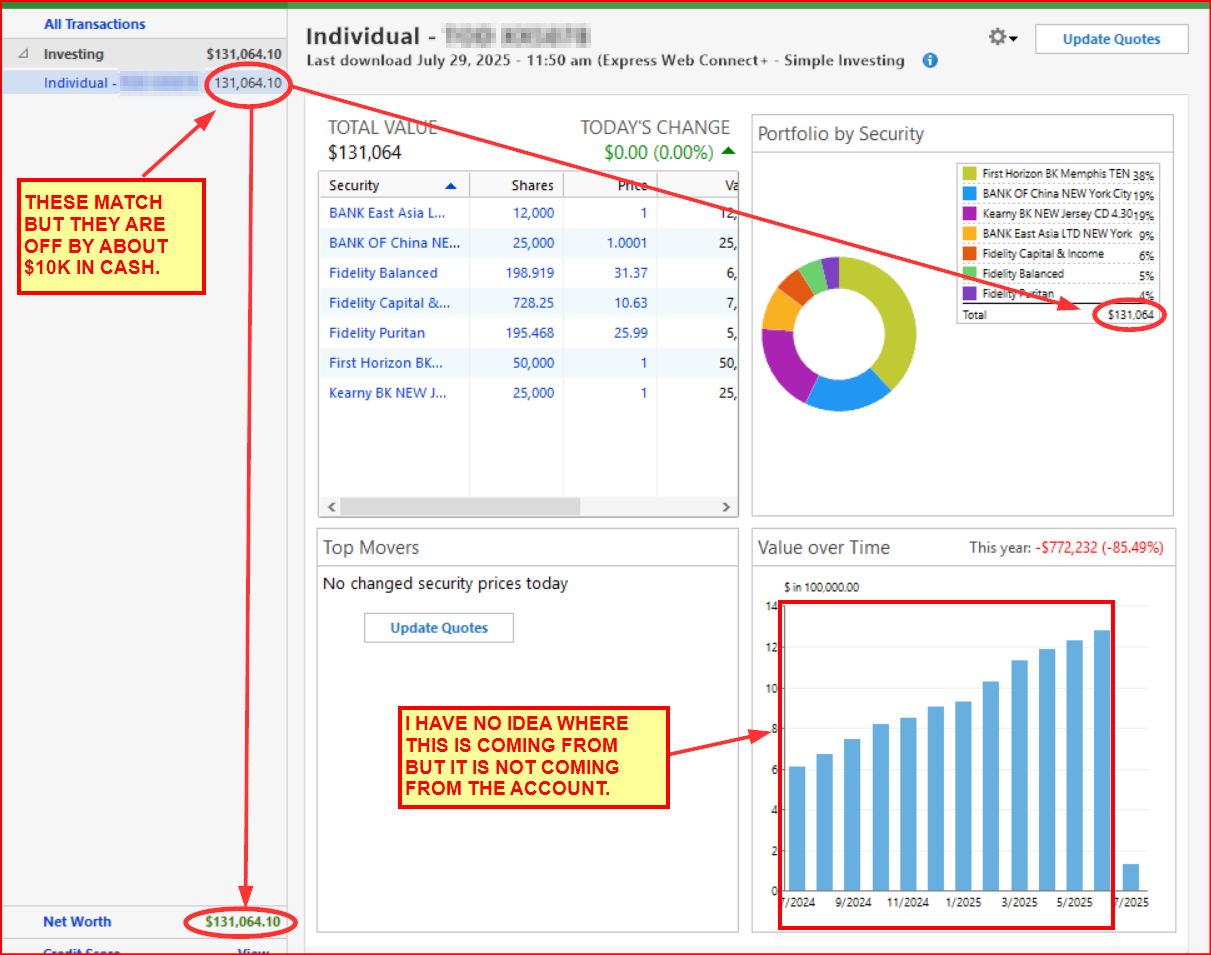Collapse the Investing group triangle

point(24,54)
